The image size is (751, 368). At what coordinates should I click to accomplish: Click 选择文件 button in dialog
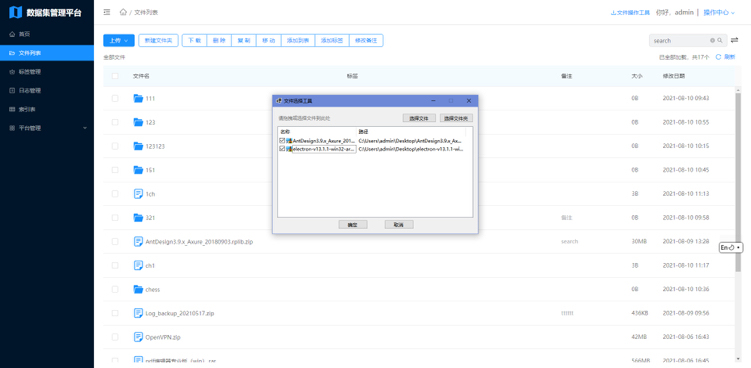click(419, 118)
